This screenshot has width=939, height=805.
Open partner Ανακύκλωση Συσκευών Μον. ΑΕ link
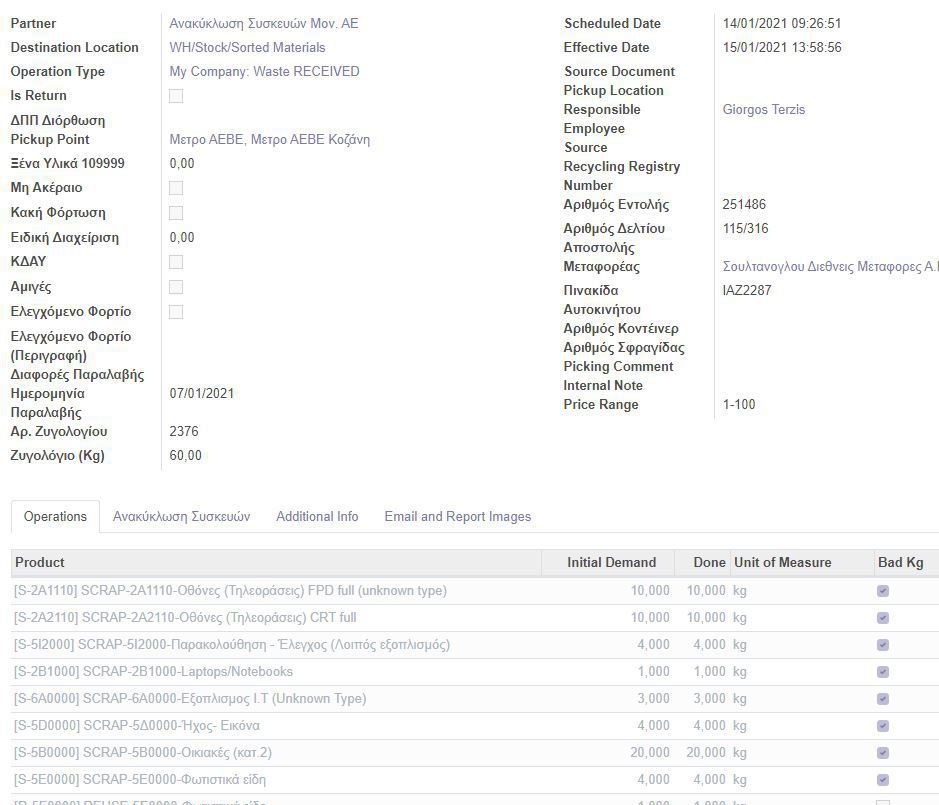coord(264,23)
